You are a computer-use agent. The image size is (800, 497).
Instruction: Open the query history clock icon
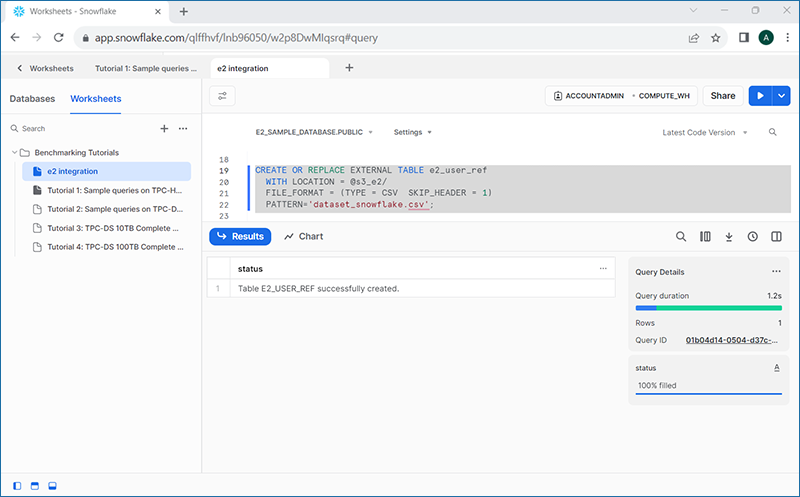coord(753,236)
